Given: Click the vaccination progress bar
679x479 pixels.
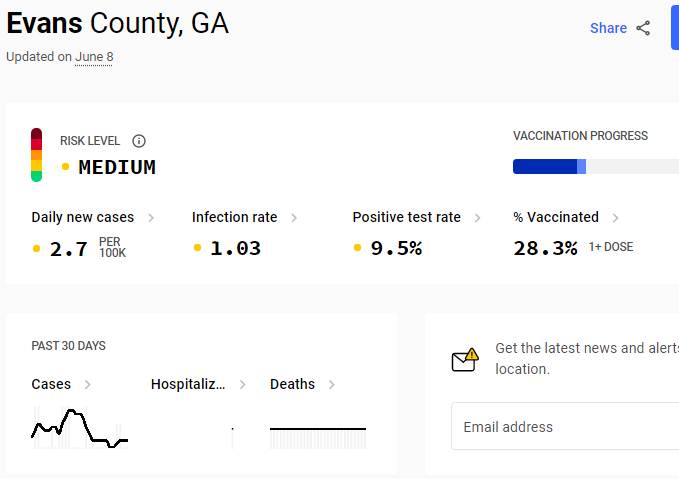Looking at the screenshot, I should 596,167.
